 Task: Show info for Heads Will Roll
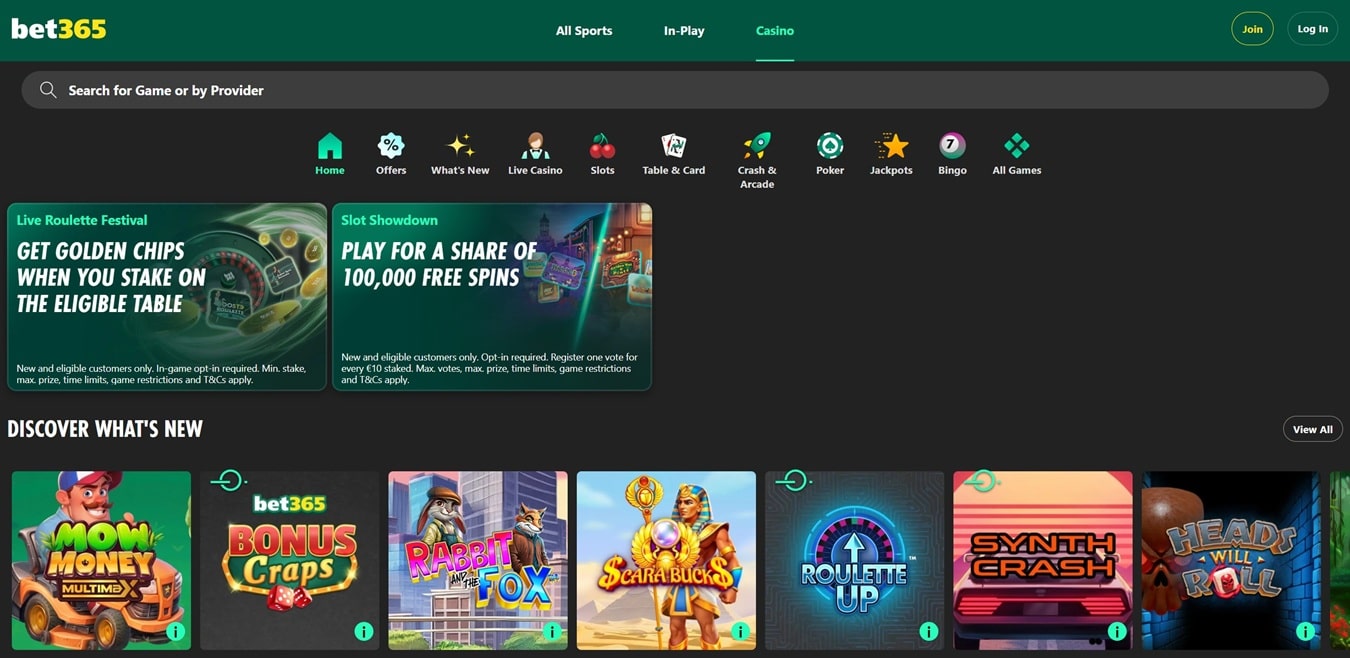pyautogui.click(x=1305, y=631)
